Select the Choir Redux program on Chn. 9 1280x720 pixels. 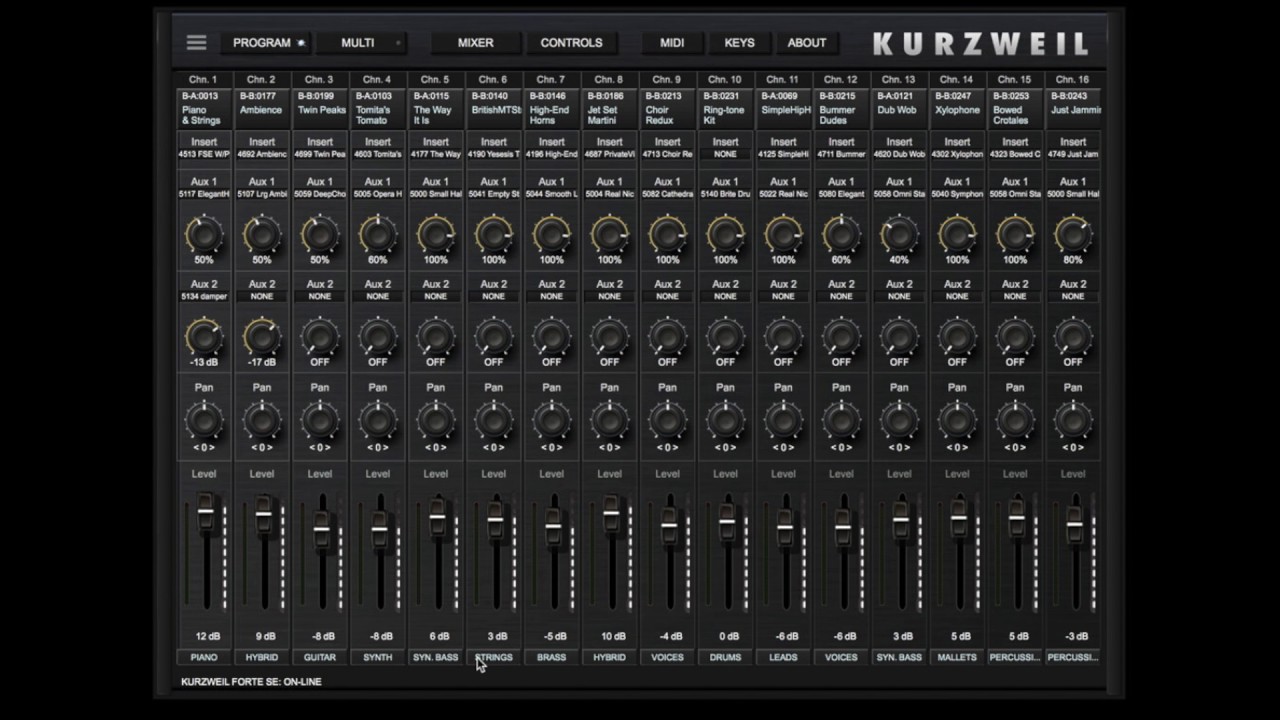(667, 109)
